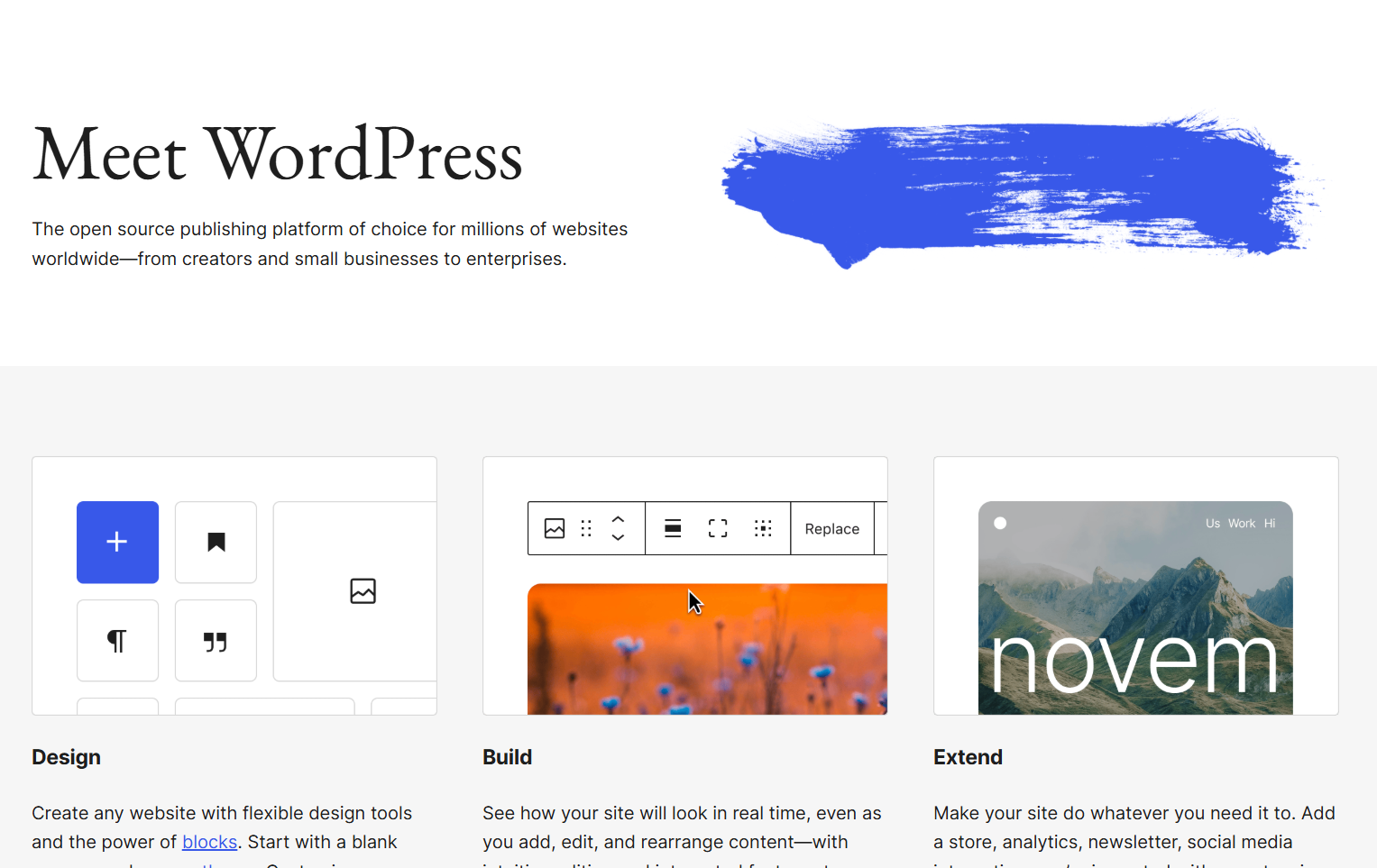Click the image placeholder icon in Design card
Viewport: 1377px width, 868px height.
(363, 591)
